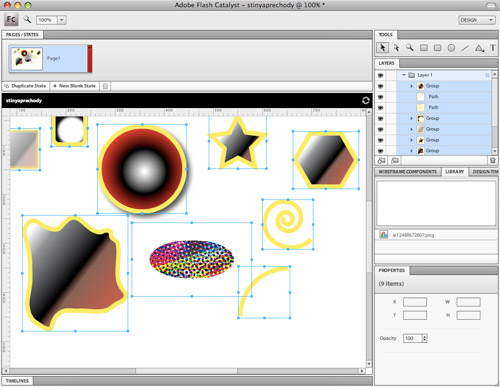Click the Duplicate State button
Viewport: 500px width, 387px height.
(x=26, y=86)
